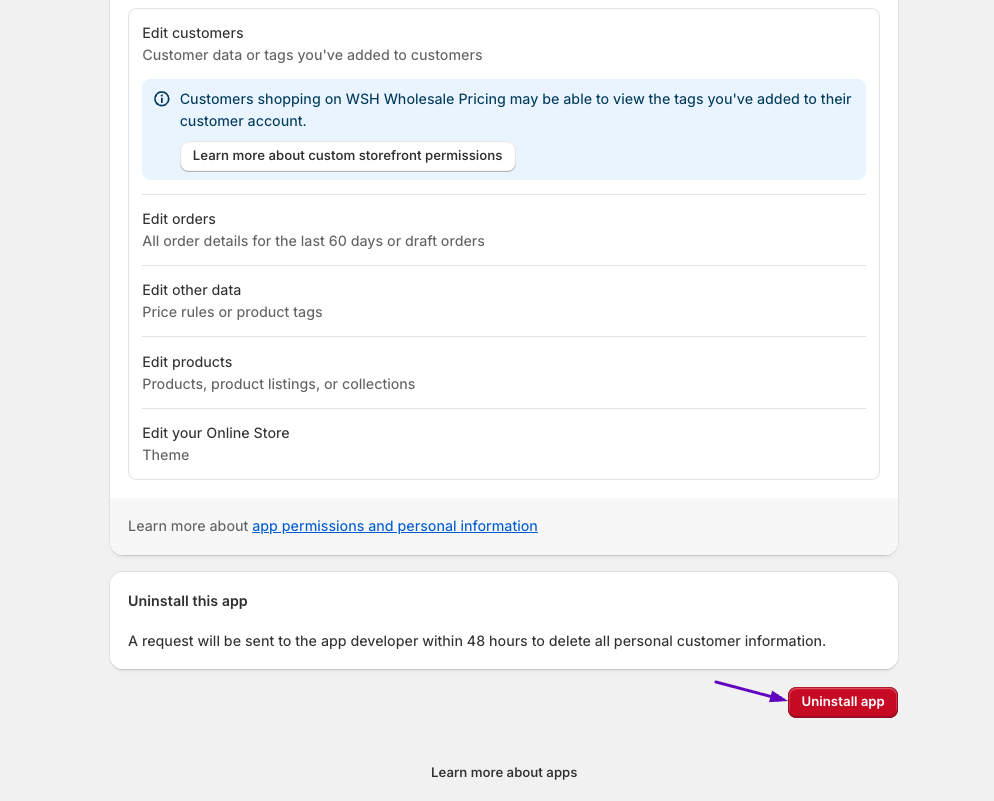Click the purple arrow pointing at Uninstall
Screen dimensions: 994x801
click(x=750, y=691)
